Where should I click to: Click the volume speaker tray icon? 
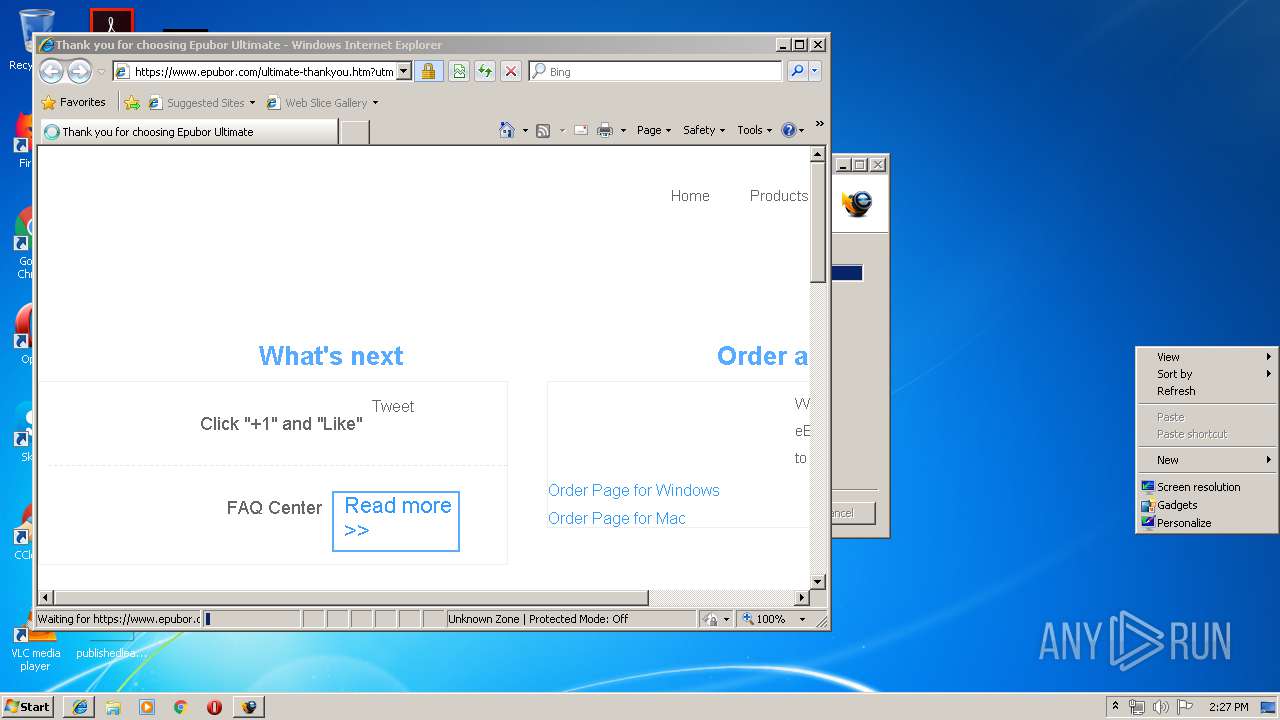tap(1160, 707)
